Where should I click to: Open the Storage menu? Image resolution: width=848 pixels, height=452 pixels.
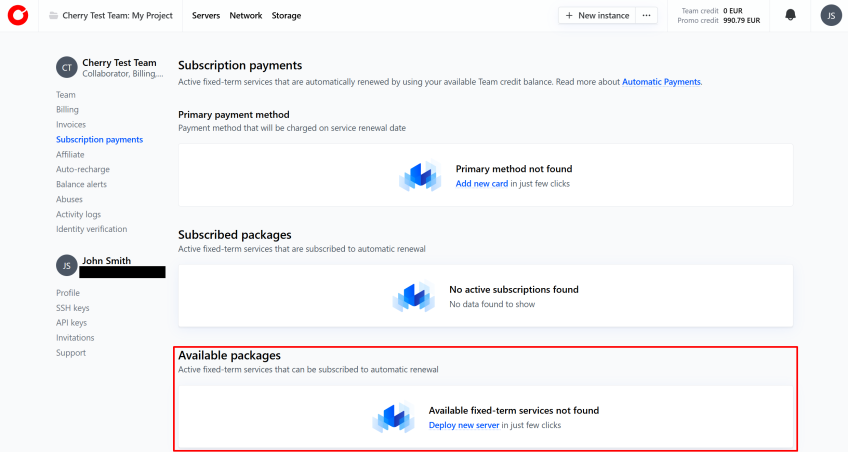click(x=286, y=16)
